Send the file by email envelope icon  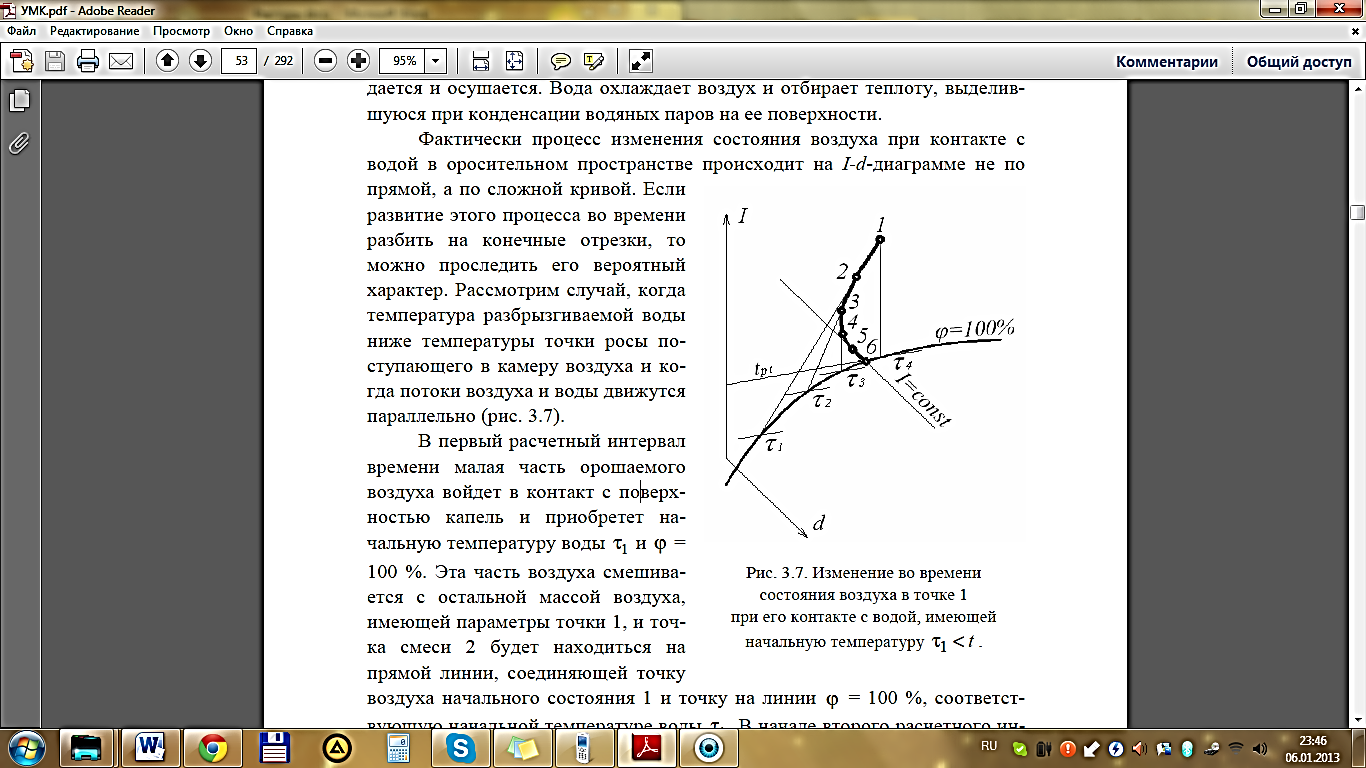121,61
